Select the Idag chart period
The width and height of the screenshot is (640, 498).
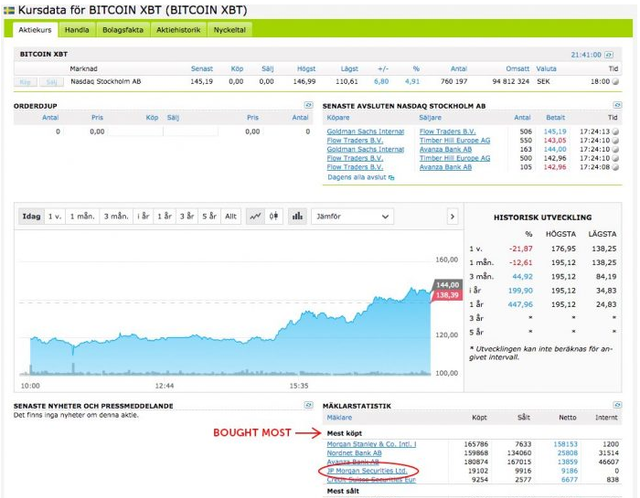coord(31,216)
